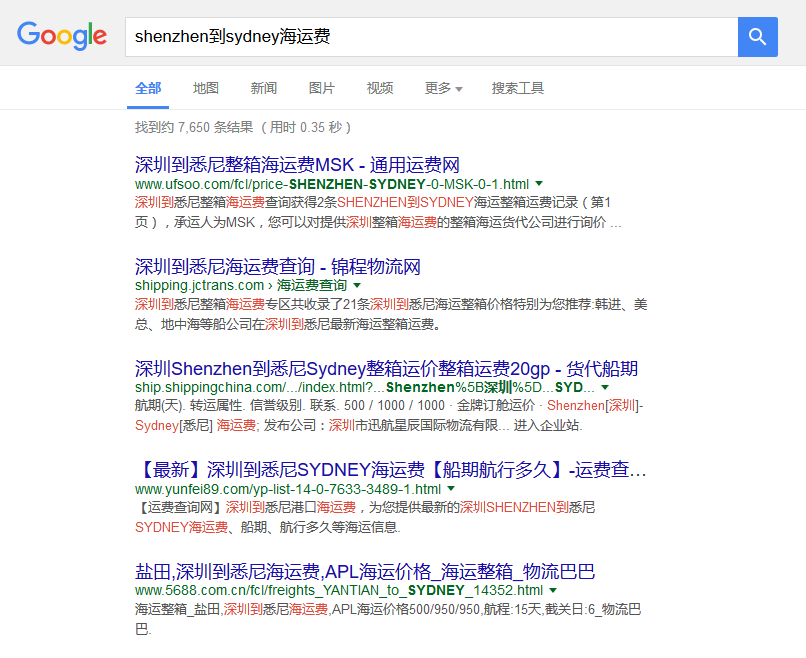Switch to the 地图 tab

coord(206,88)
